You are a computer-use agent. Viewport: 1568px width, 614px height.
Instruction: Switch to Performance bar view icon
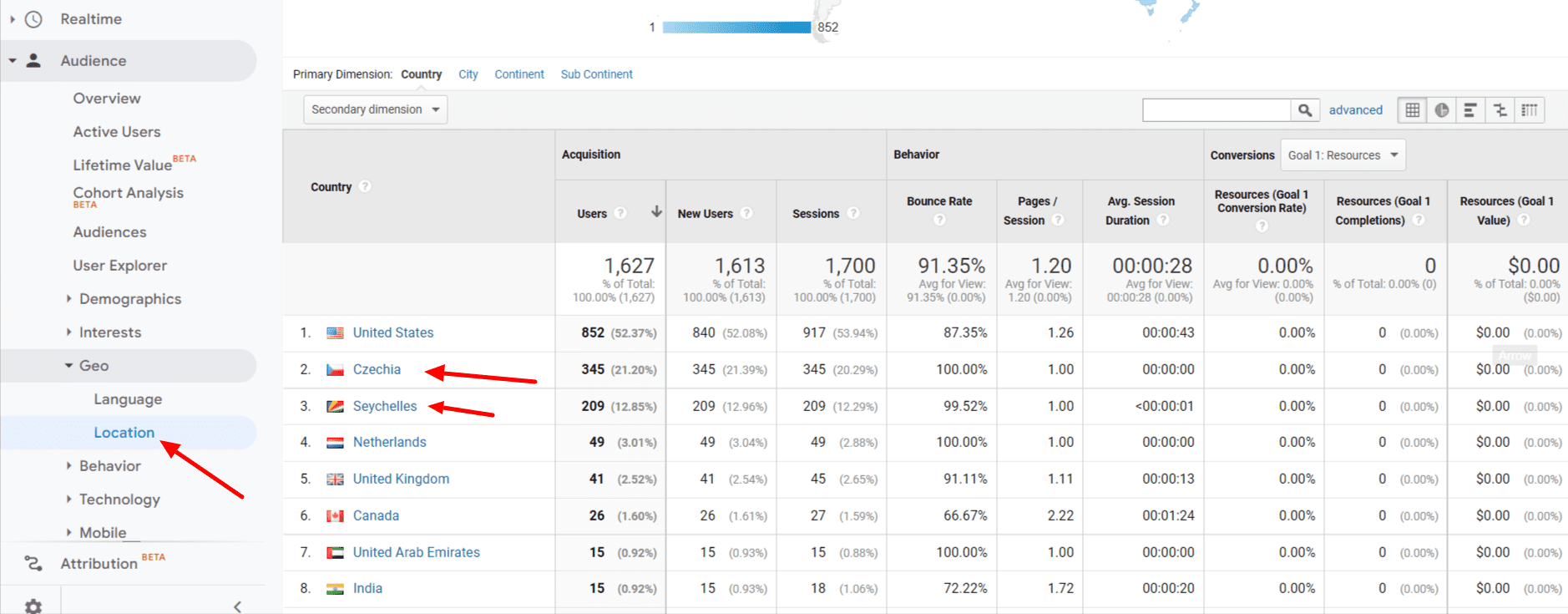1470,109
